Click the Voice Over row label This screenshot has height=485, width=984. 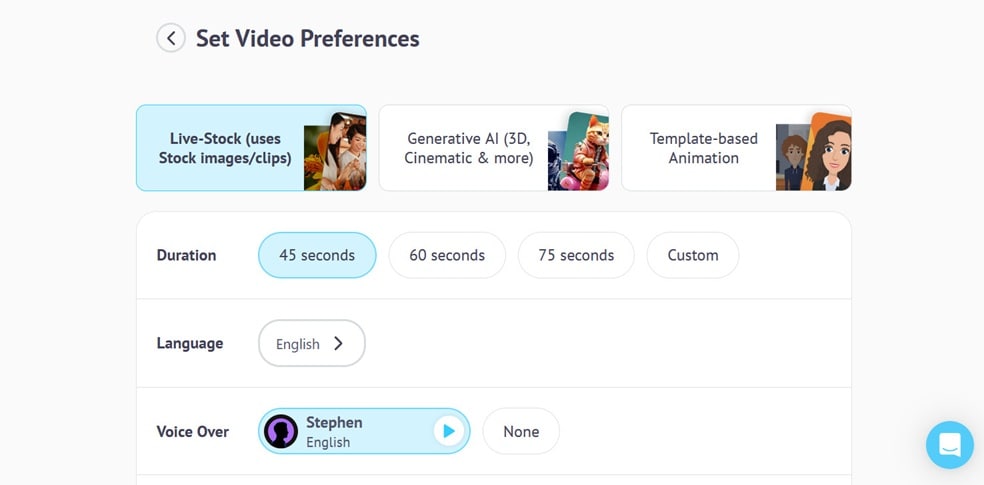pyautogui.click(x=193, y=432)
